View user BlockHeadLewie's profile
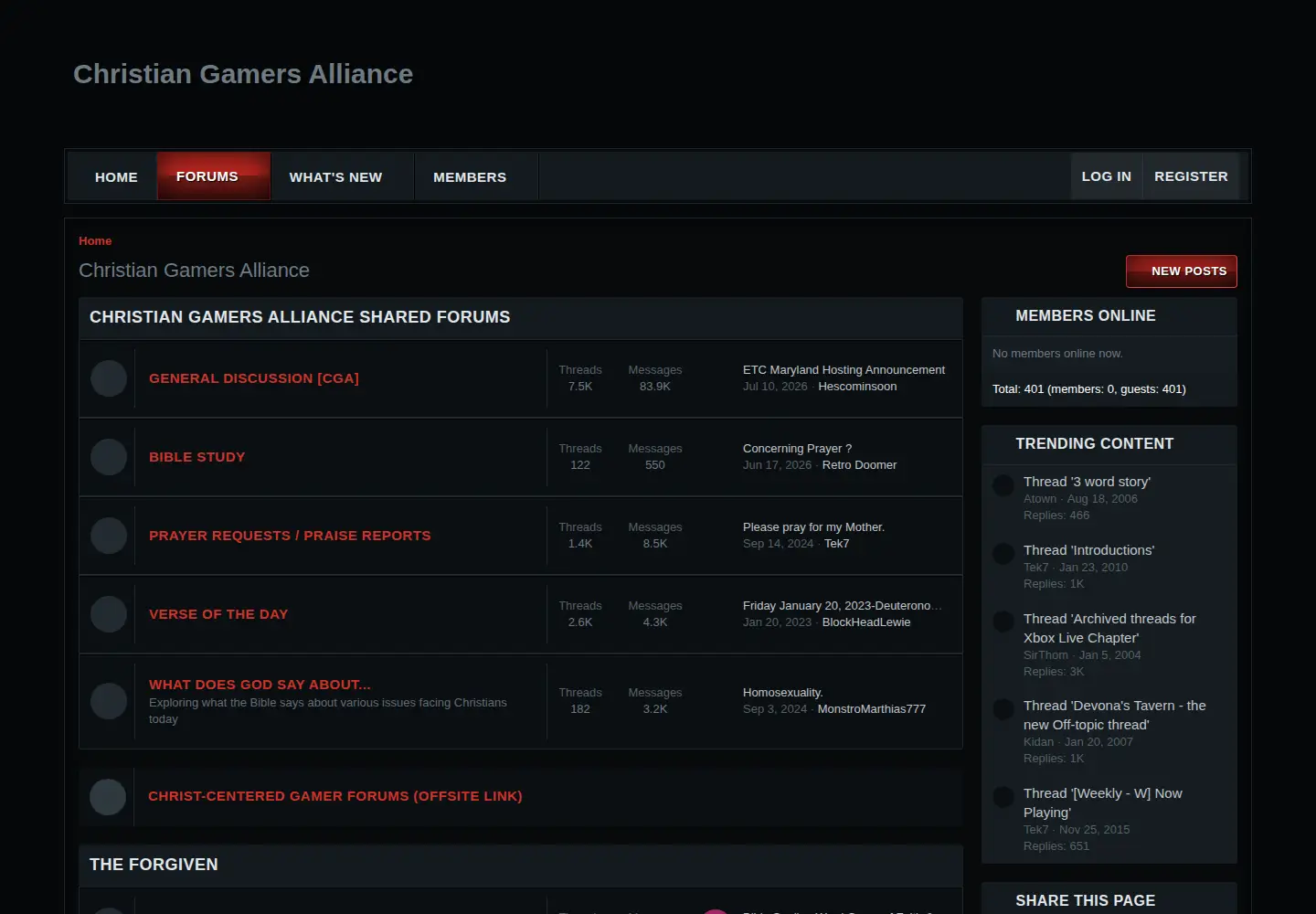1316x914 pixels. click(866, 622)
